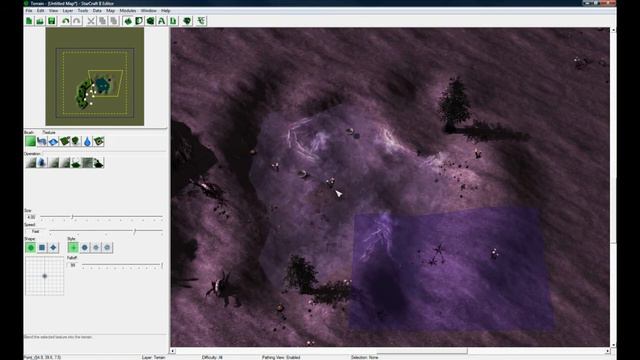This screenshot has height=360, width=640.
Task: Click the Open Map toolbar icon
Action: pos(40,21)
